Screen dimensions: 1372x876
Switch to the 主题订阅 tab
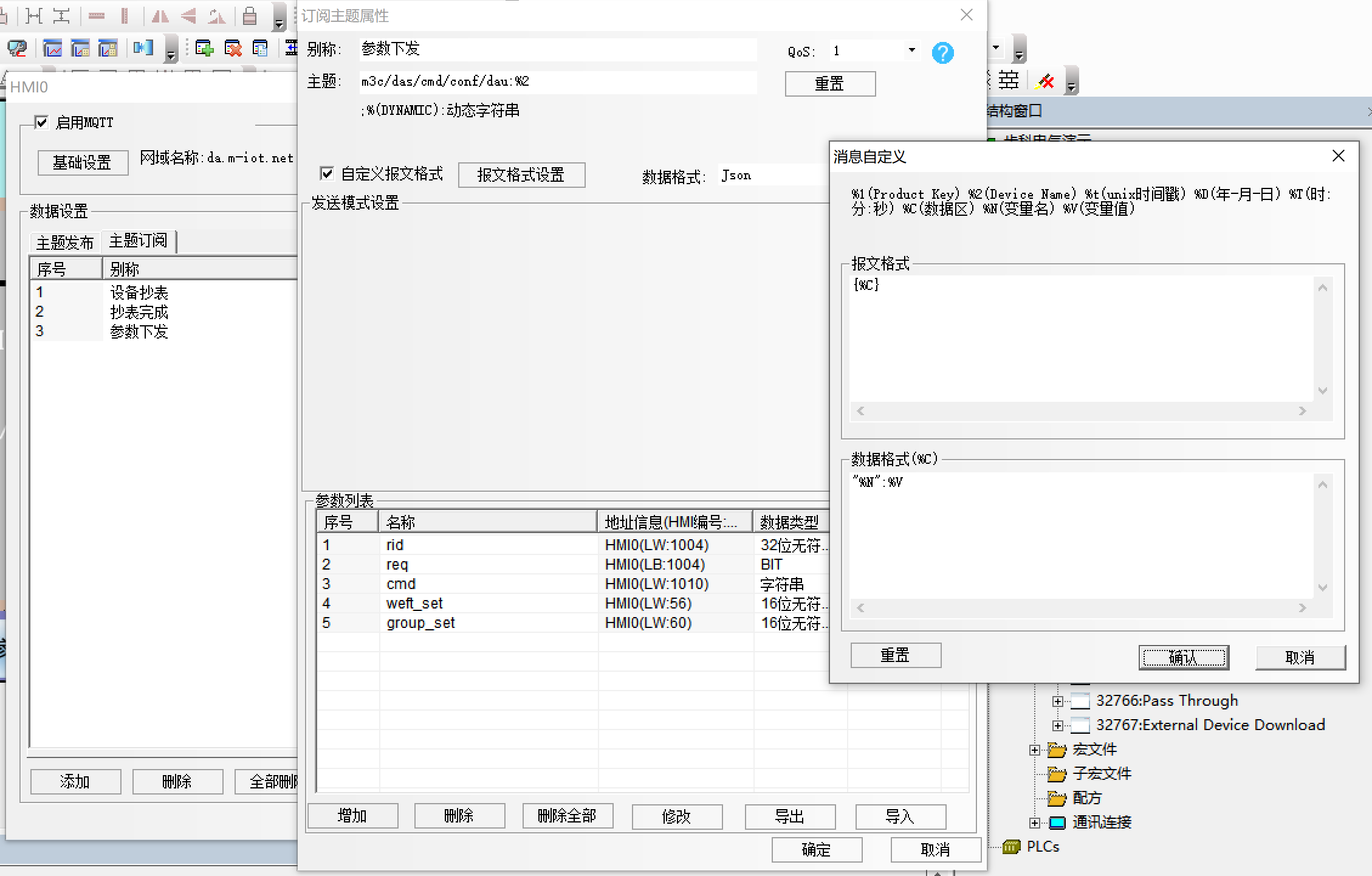click(138, 241)
